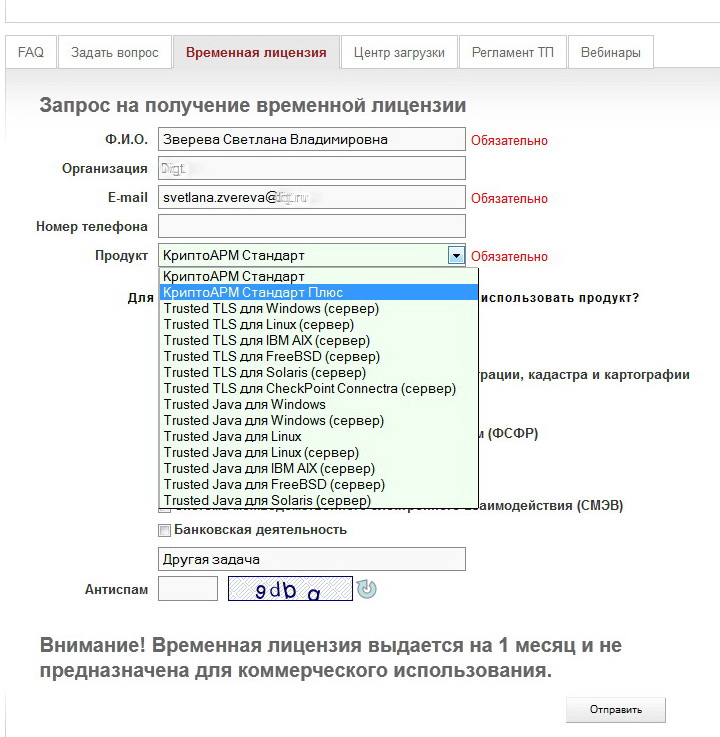
Task: Select Trusted TLS для IBM AIX (сервер)
Action: coord(319,340)
